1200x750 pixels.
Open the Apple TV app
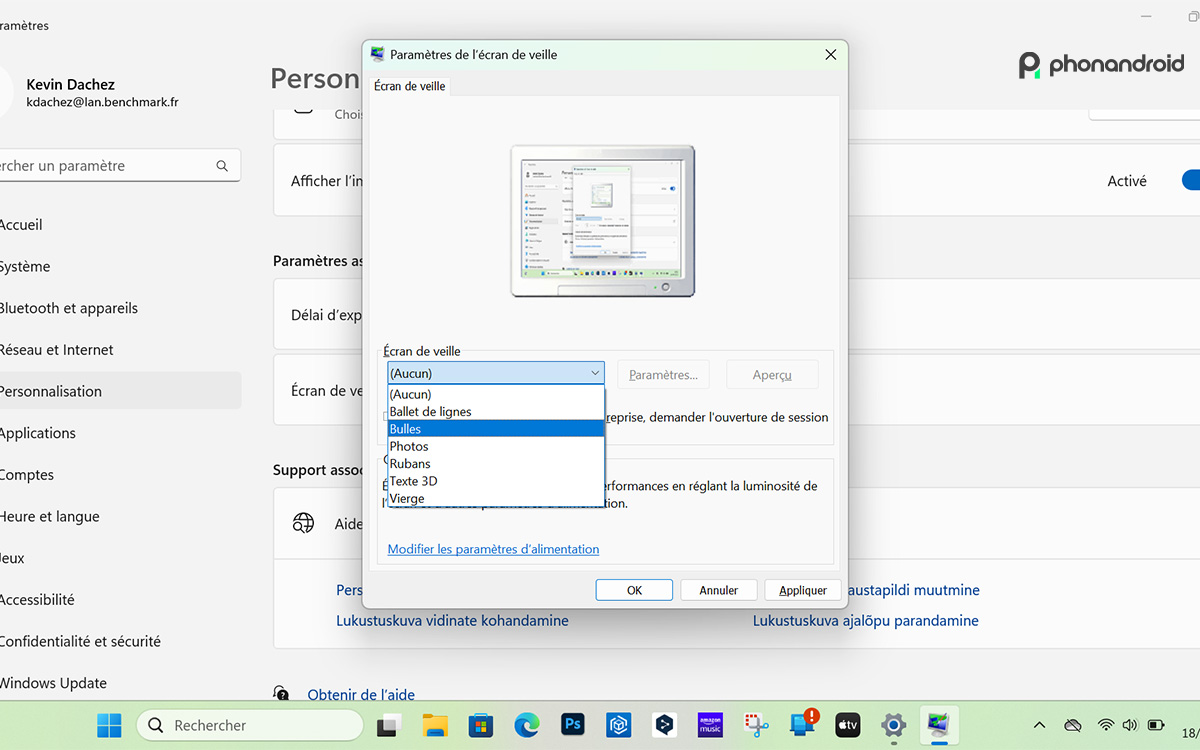click(847, 725)
